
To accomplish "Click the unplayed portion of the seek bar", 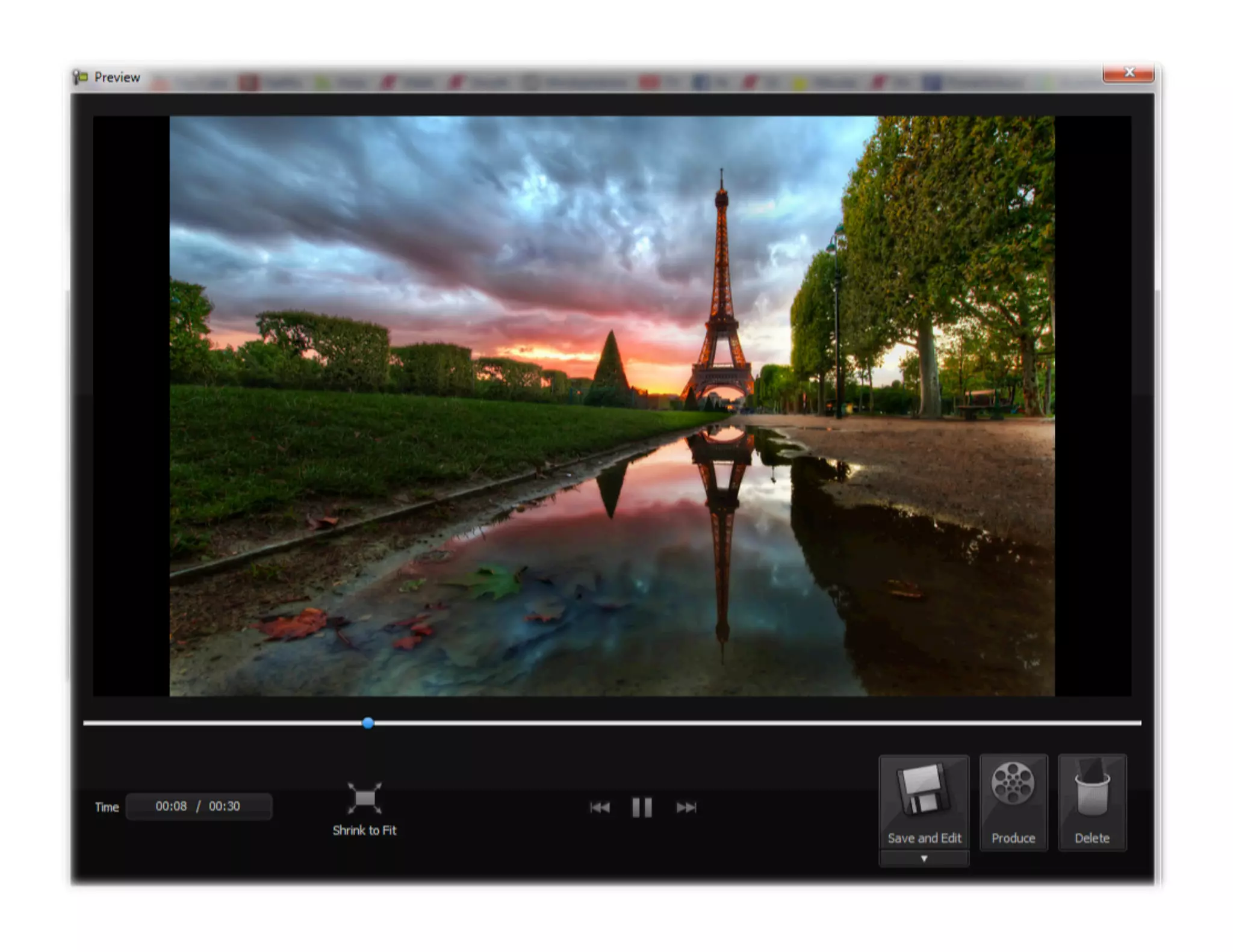I will pyautogui.click(x=753, y=723).
